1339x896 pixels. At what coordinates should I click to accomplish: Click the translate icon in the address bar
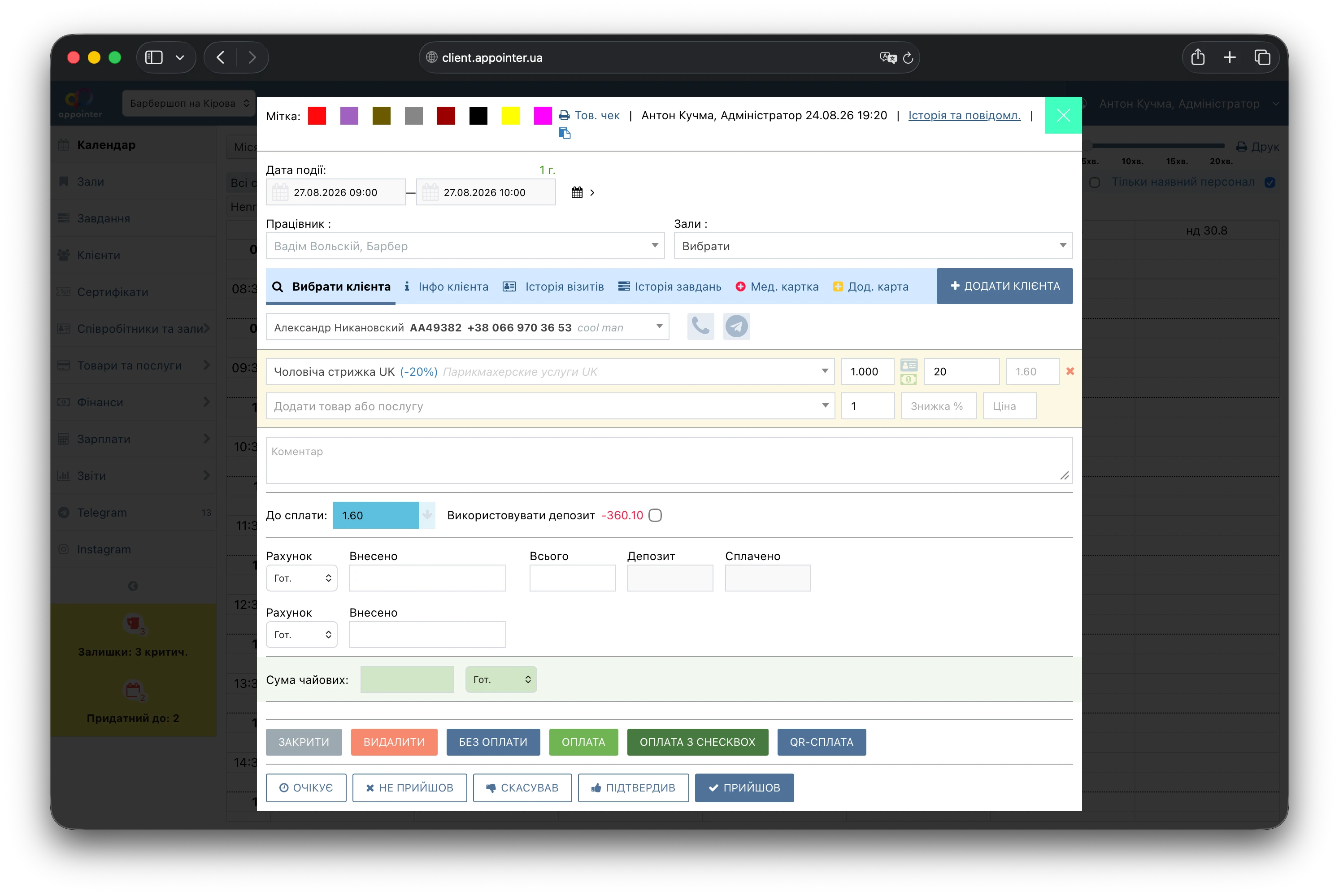888,58
